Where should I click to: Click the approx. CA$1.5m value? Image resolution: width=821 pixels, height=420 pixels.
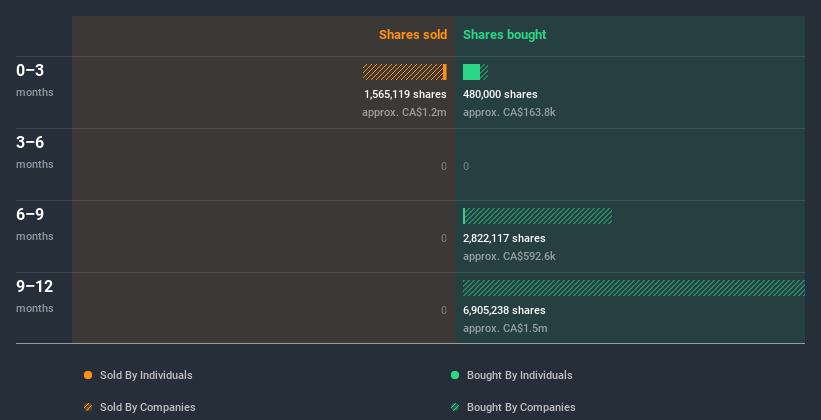pos(505,328)
